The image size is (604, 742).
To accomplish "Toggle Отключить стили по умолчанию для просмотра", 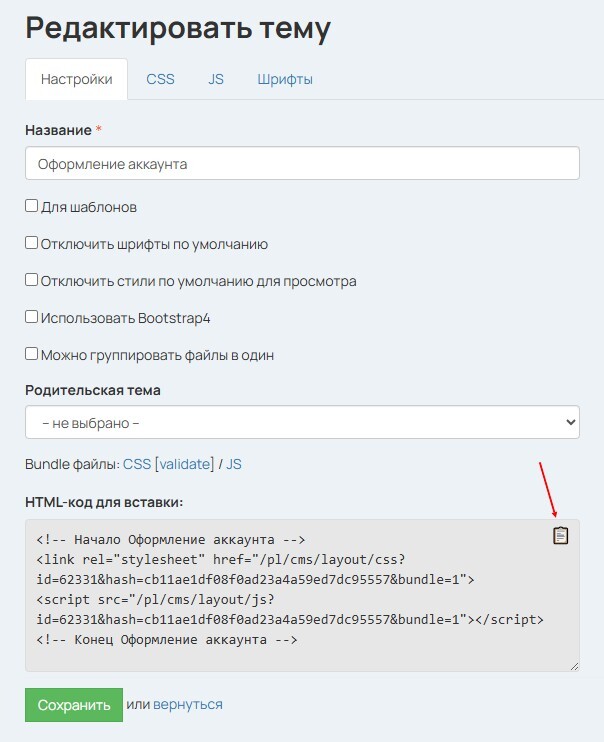I will click(x=32, y=281).
